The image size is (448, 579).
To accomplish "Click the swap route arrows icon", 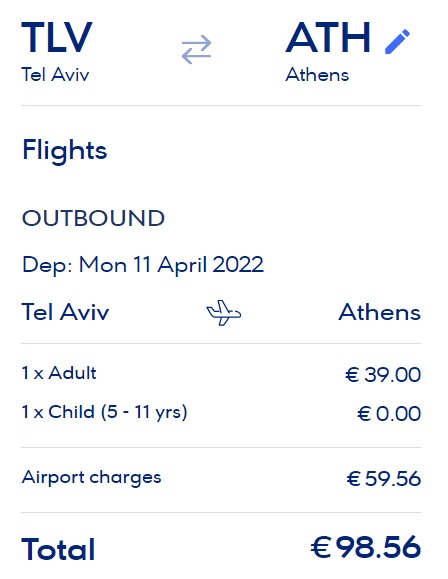I will pyautogui.click(x=196, y=49).
